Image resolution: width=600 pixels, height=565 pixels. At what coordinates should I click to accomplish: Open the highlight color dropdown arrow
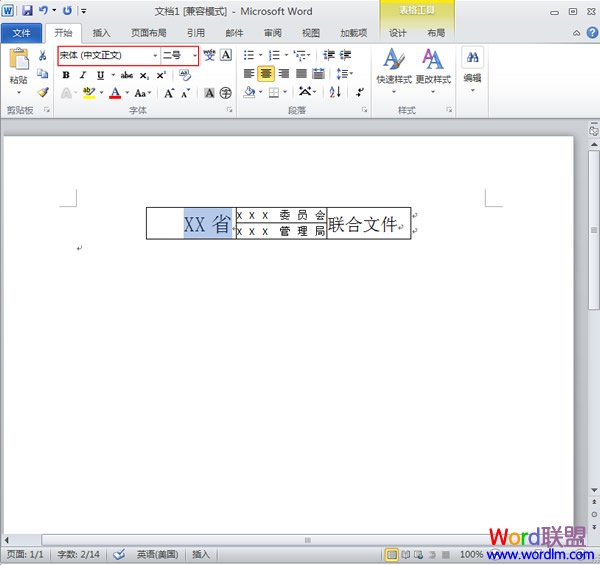pyautogui.click(x=101, y=93)
